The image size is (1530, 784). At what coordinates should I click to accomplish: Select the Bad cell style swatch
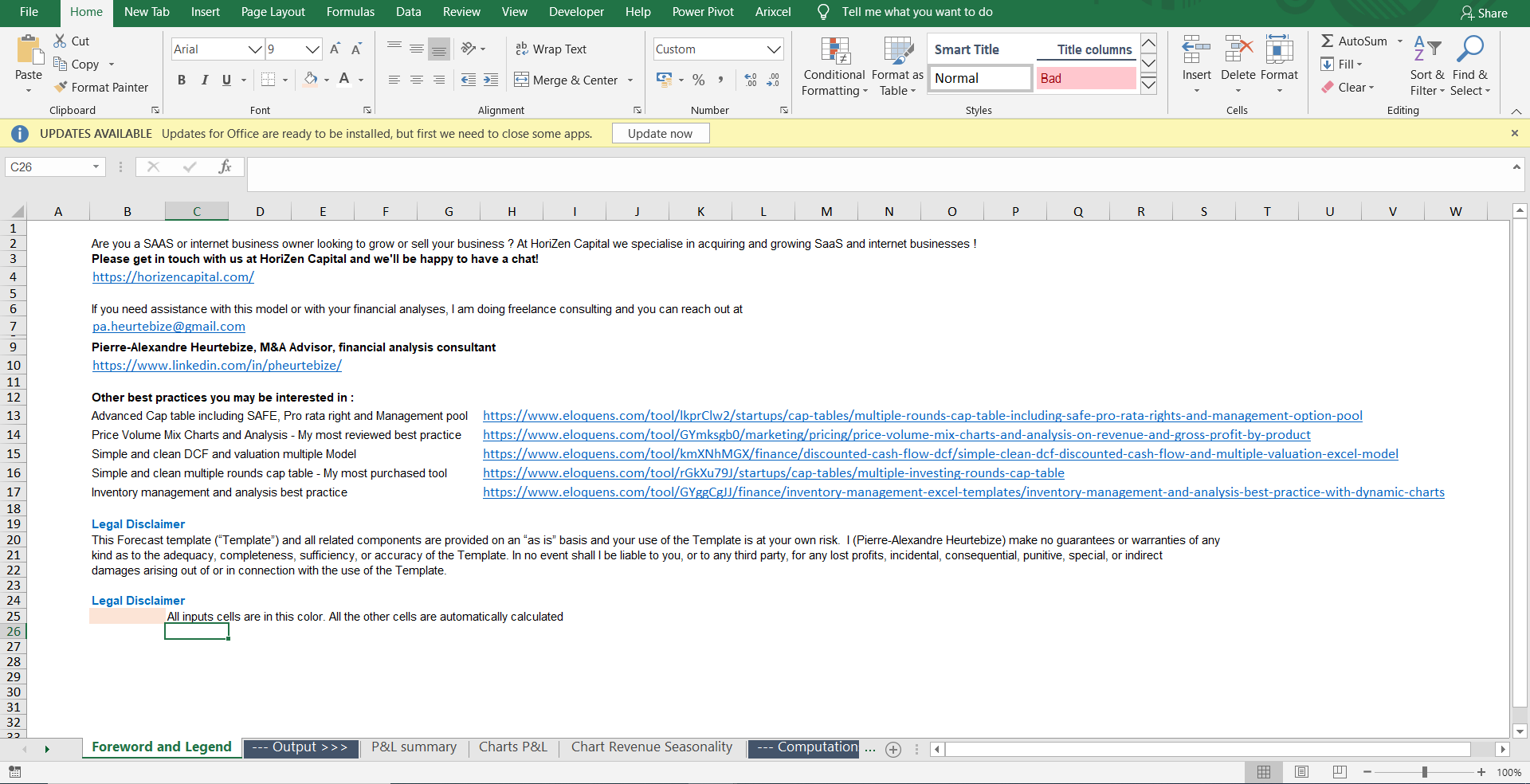(x=1086, y=78)
